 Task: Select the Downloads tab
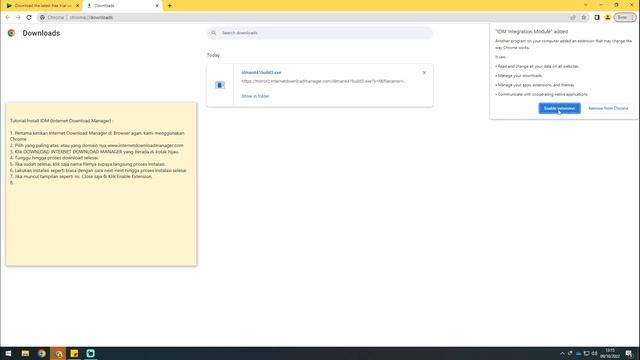pos(121,6)
